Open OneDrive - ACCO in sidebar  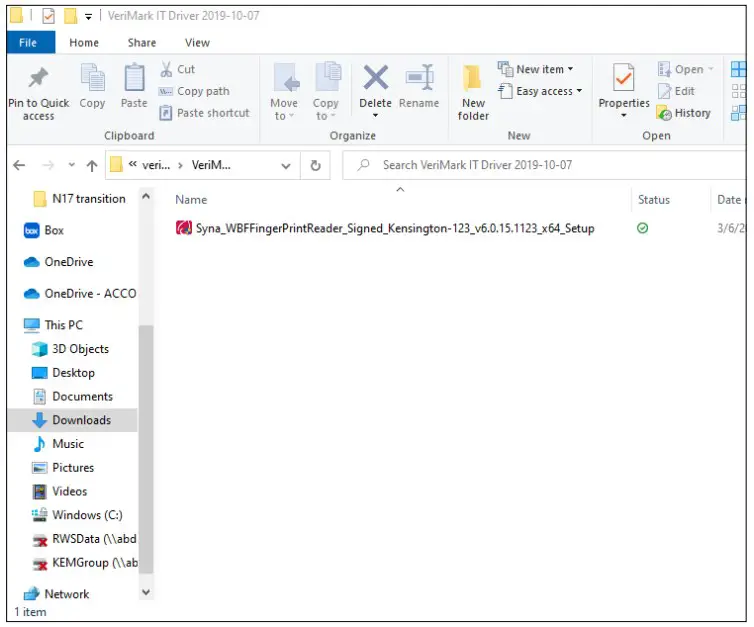80,293
